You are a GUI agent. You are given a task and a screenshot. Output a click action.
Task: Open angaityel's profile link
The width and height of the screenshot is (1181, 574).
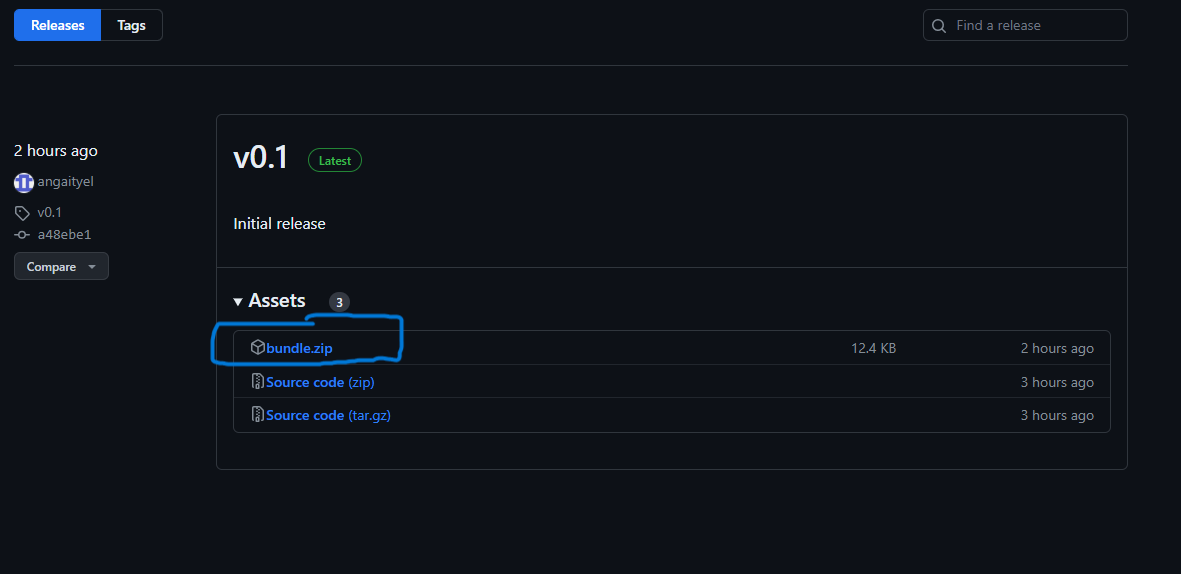pyautogui.click(x=66, y=181)
